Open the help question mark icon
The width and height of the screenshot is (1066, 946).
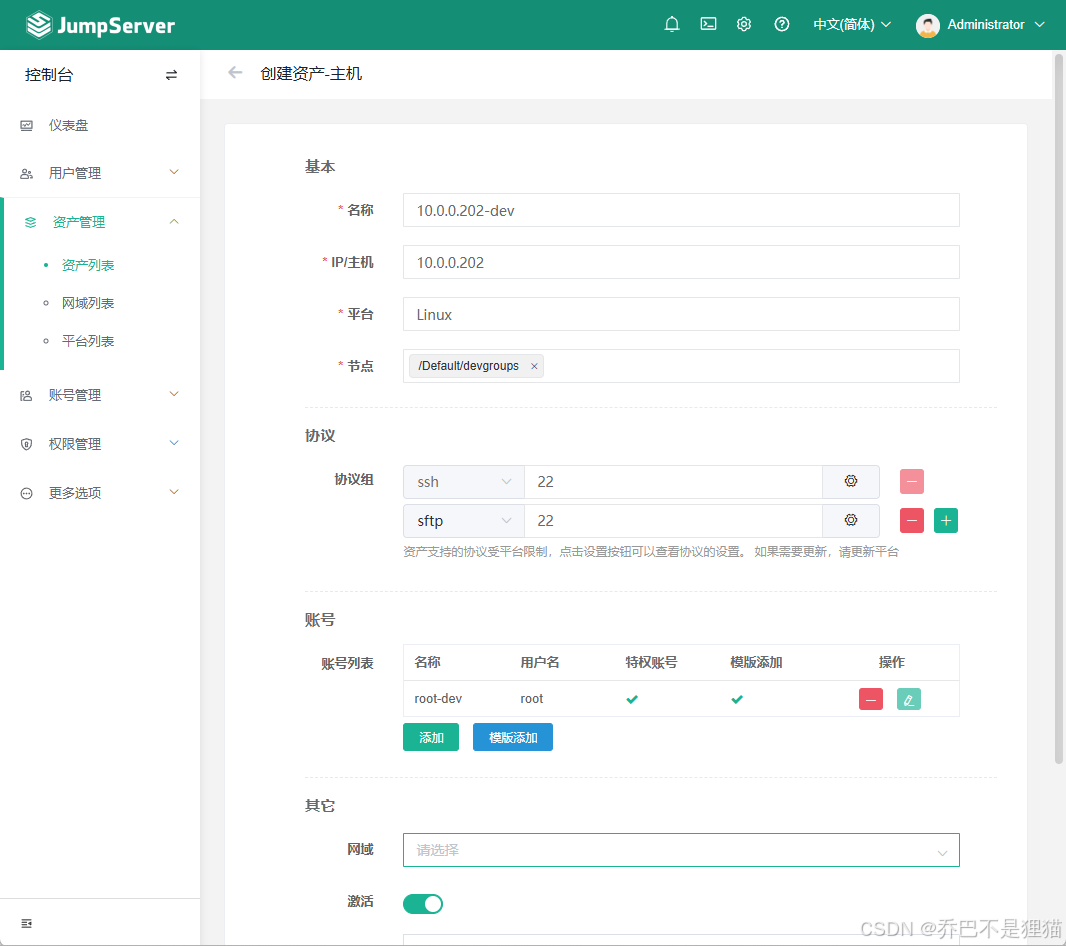[x=782, y=24]
